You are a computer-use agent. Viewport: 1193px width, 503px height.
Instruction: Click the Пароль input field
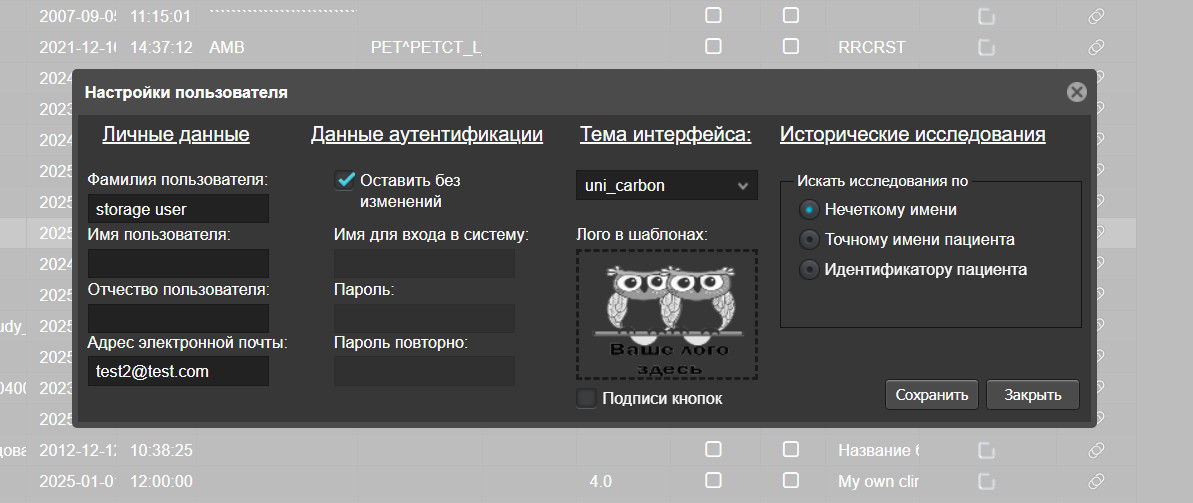(425, 318)
